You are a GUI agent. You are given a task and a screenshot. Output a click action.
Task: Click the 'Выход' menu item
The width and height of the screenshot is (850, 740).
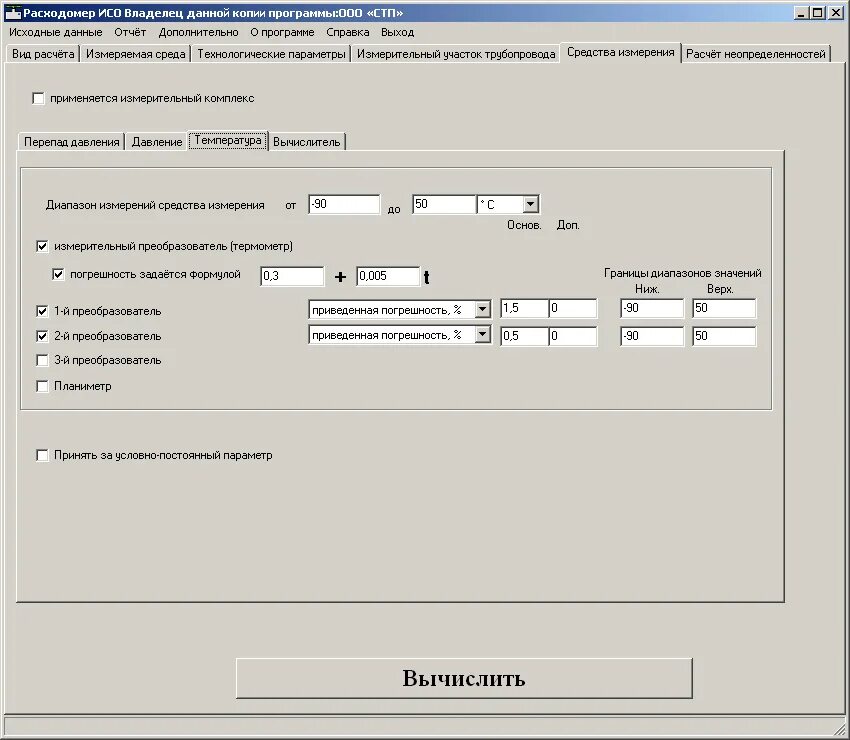[x=397, y=33]
